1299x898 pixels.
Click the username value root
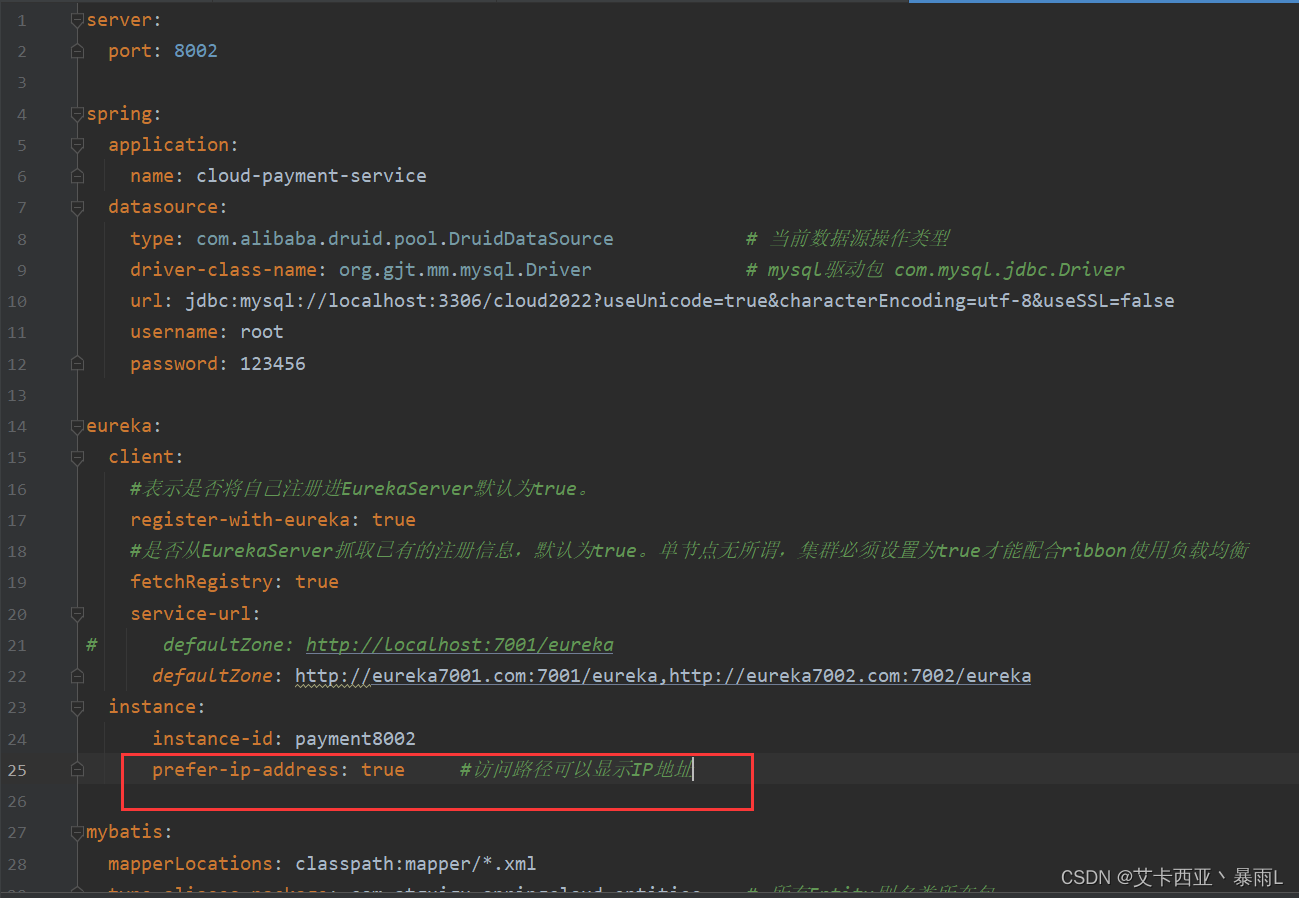tap(262, 331)
